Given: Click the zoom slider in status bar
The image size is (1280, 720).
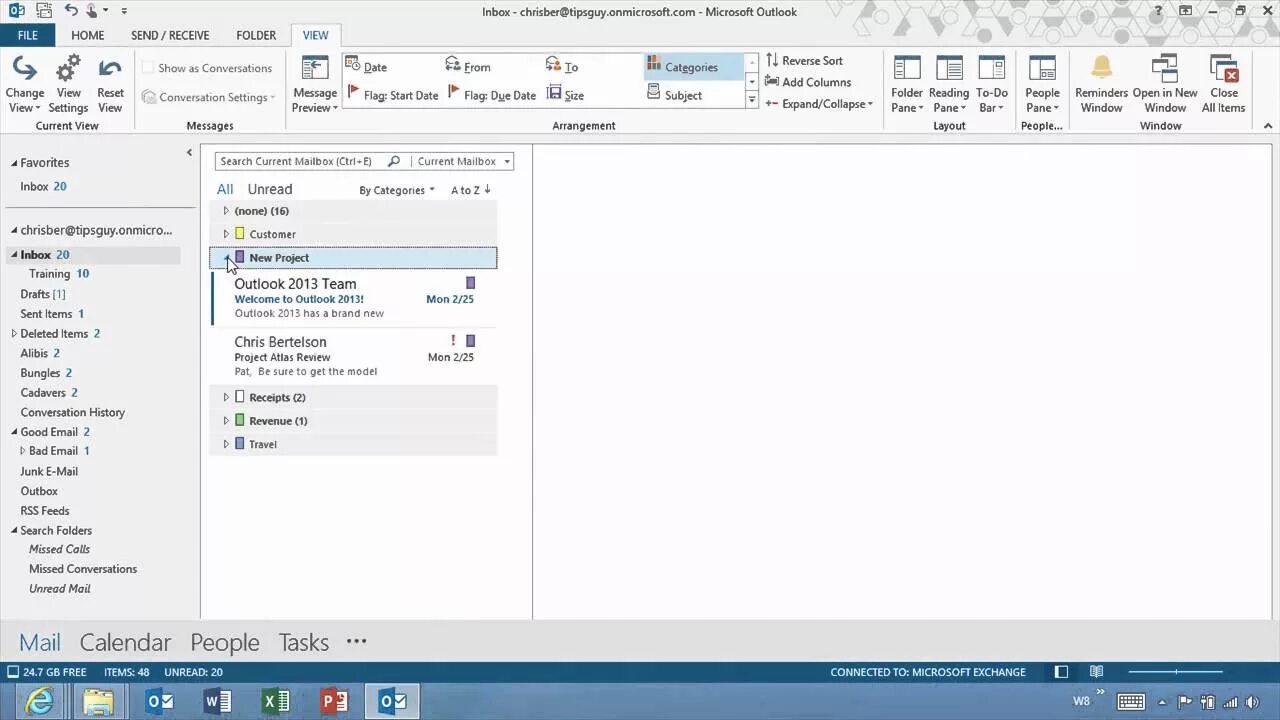Looking at the screenshot, I should [1176, 672].
